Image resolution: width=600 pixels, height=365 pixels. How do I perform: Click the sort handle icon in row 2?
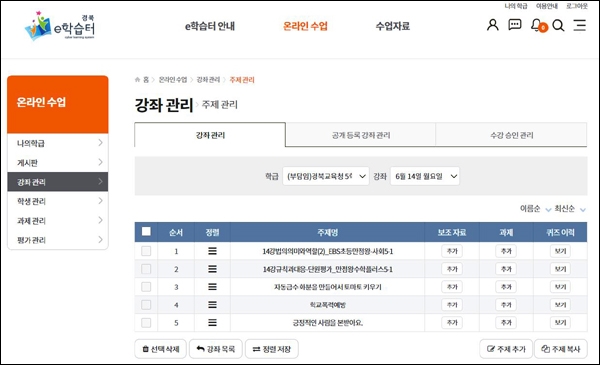coord(212,269)
